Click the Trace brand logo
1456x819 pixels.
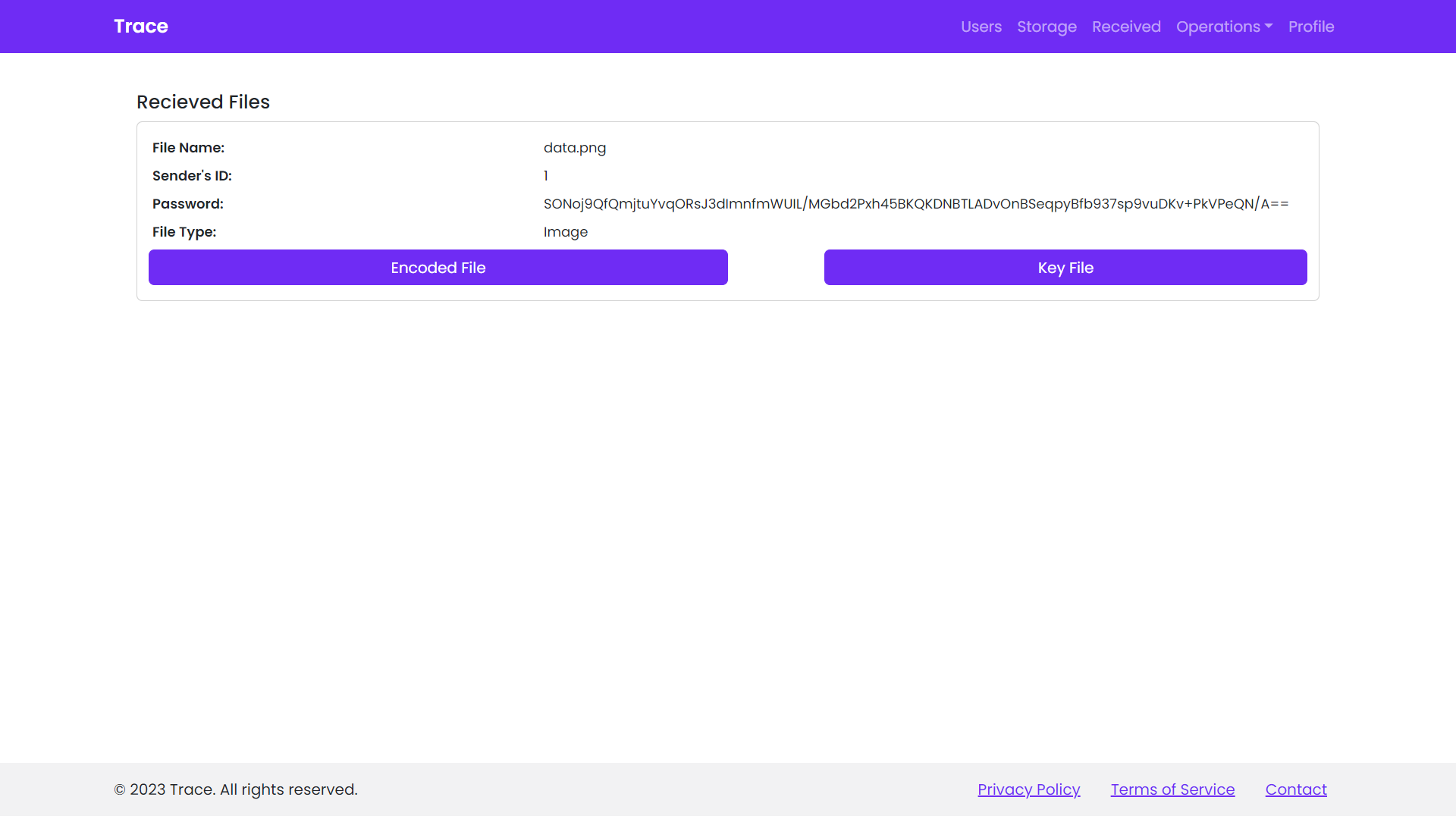141,27
